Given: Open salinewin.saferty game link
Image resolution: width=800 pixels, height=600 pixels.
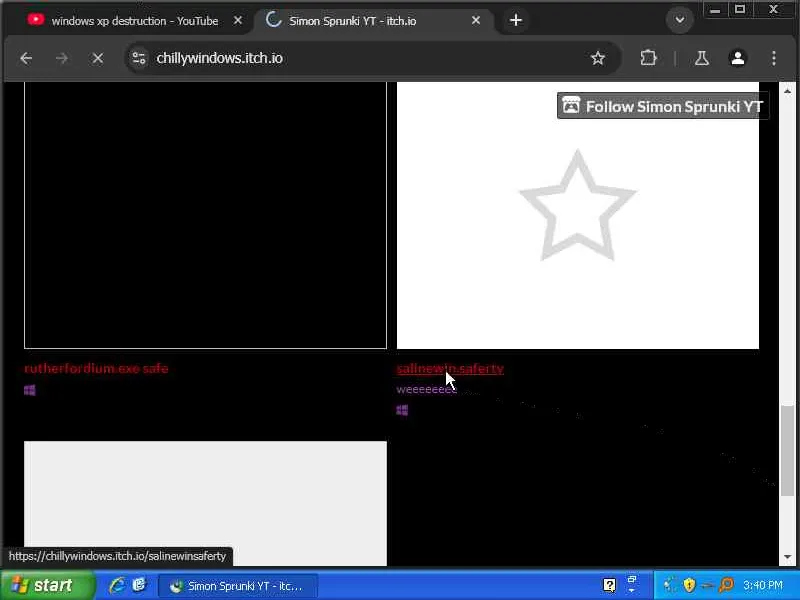Looking at the screenshot, I should coord(450,368).
